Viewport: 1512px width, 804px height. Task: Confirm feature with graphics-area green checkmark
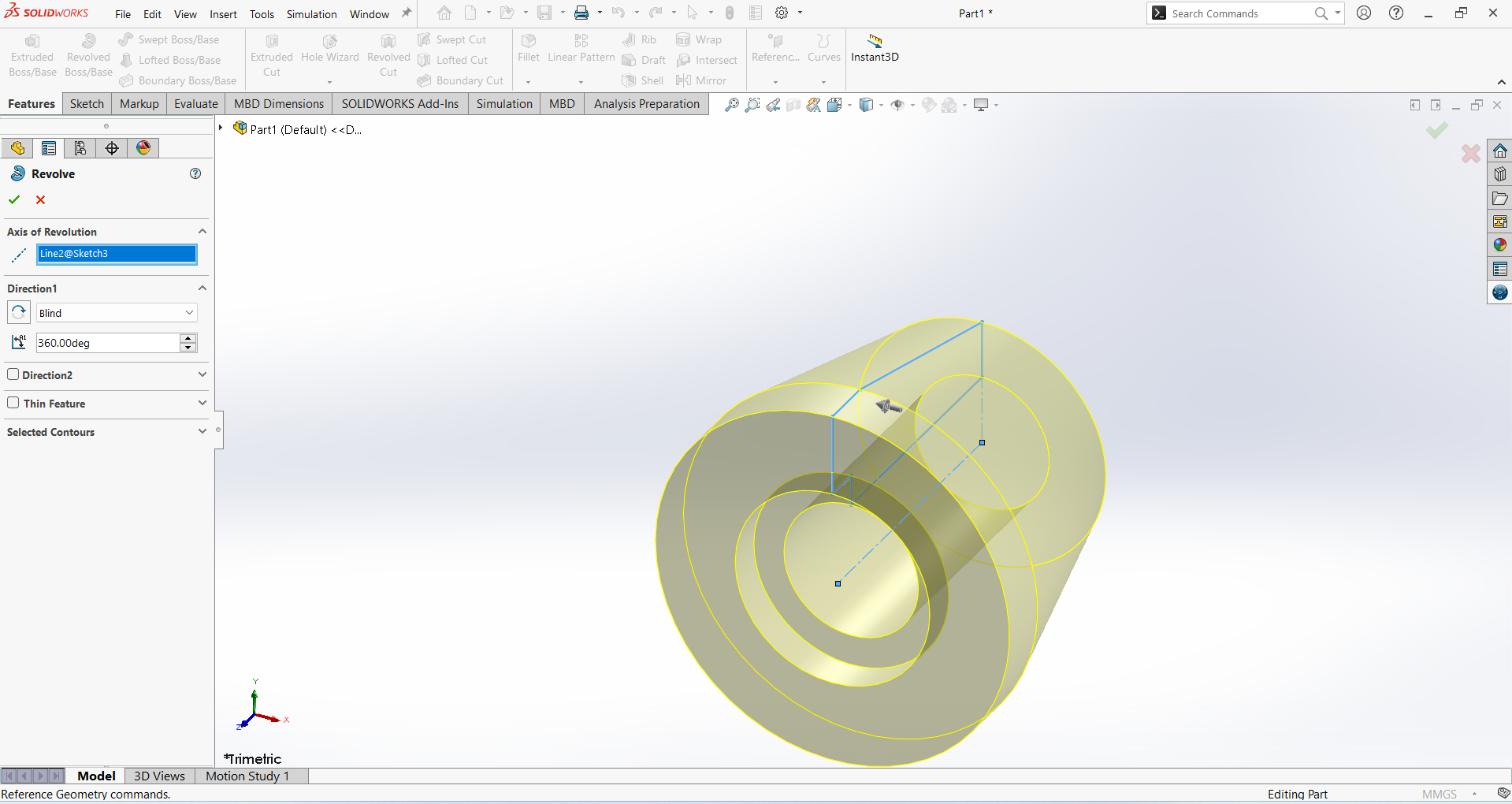pyautogui.click(x=1437, y=130)
